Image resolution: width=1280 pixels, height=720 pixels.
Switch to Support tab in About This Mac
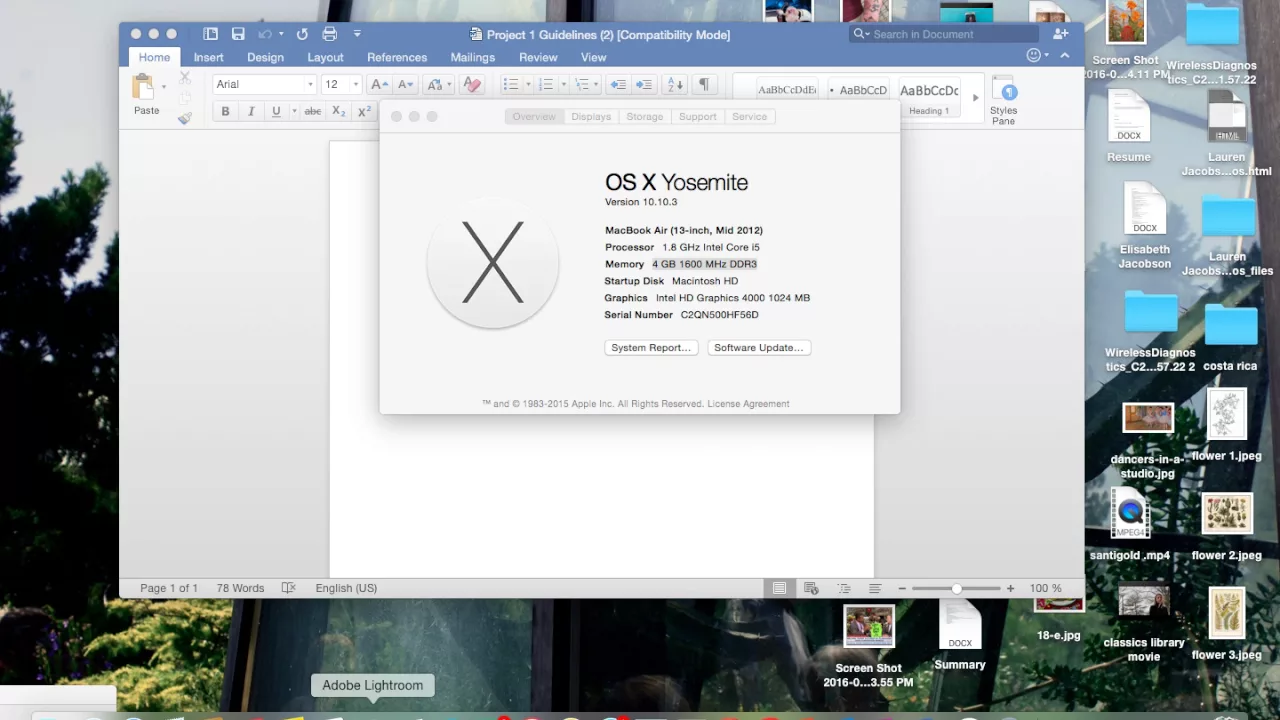698,117
